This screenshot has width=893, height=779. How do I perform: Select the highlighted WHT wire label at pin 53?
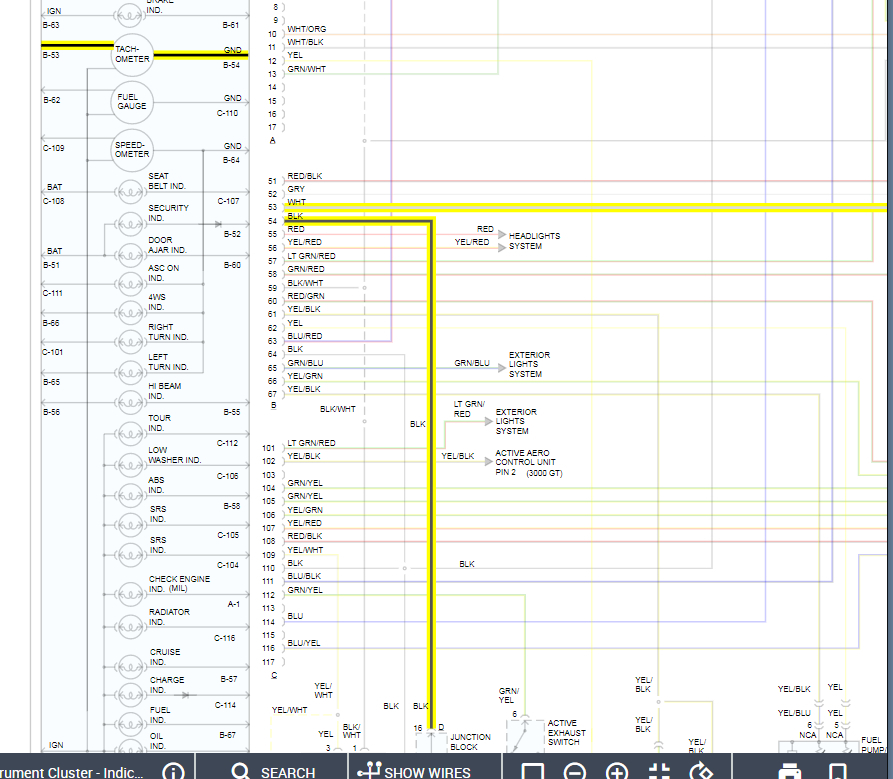[296, 202]
